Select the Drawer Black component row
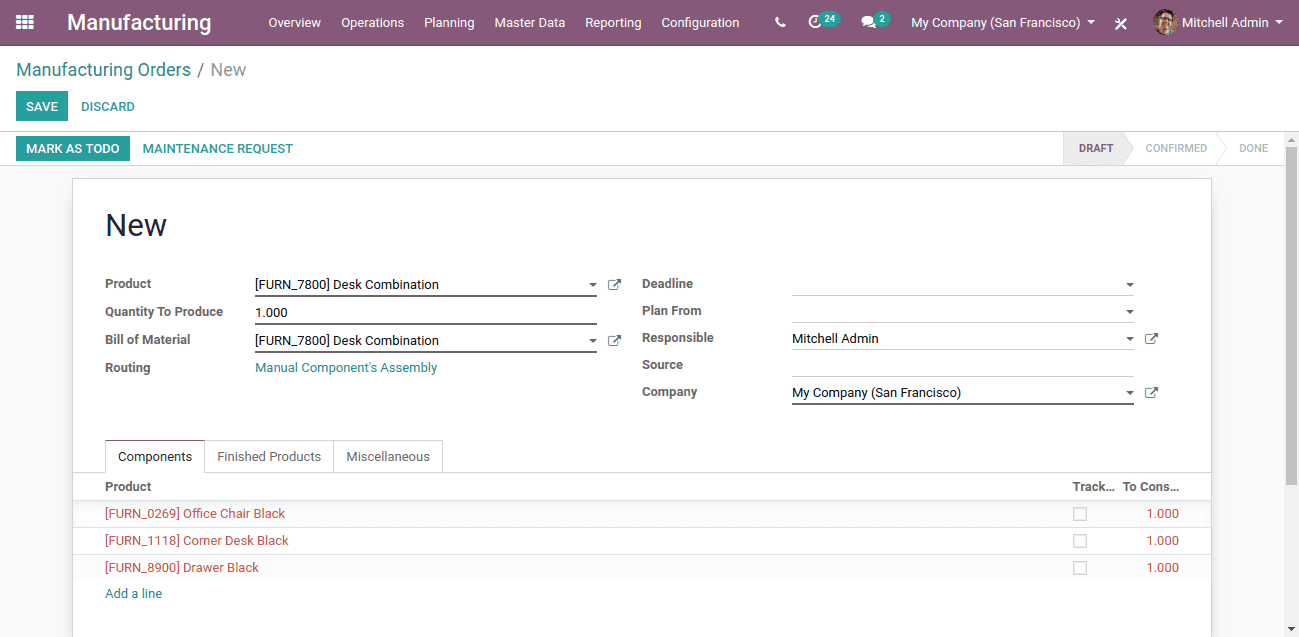This screenshot has height=637, width=1299. click(642, 568)
